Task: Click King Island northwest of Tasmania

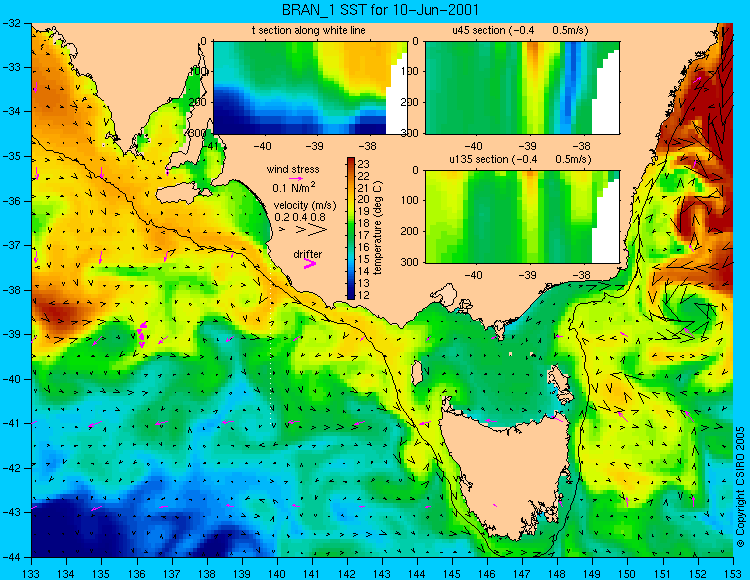Action: pos(417,373)
